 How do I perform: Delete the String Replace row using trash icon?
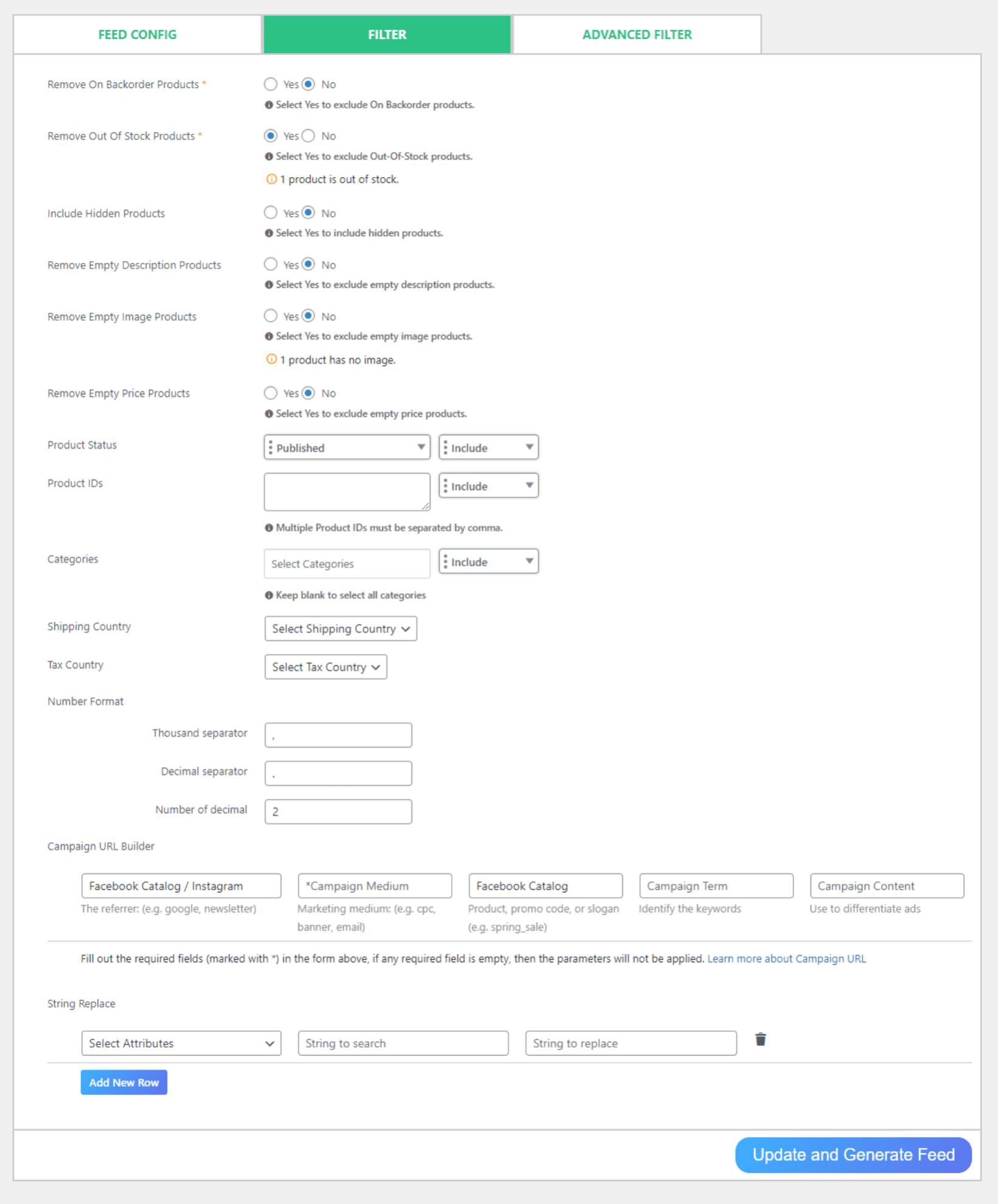(x=760, y=1040)
